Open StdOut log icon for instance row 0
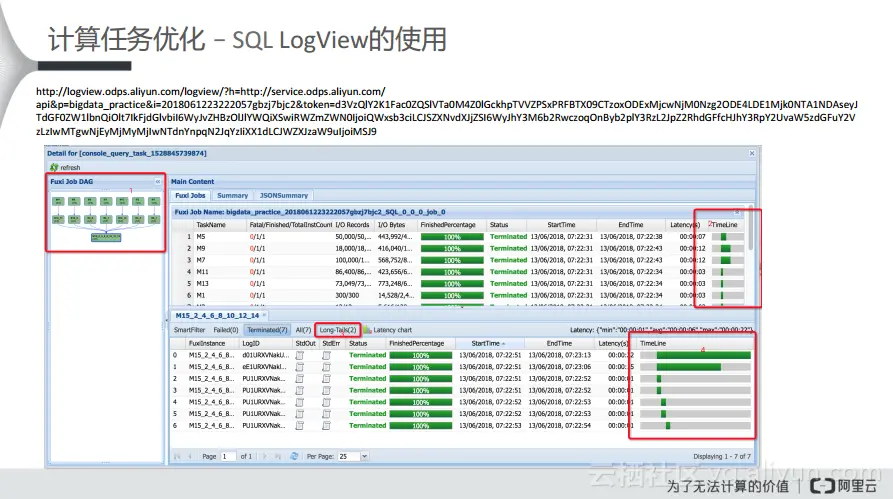 (x=300, y=355)
